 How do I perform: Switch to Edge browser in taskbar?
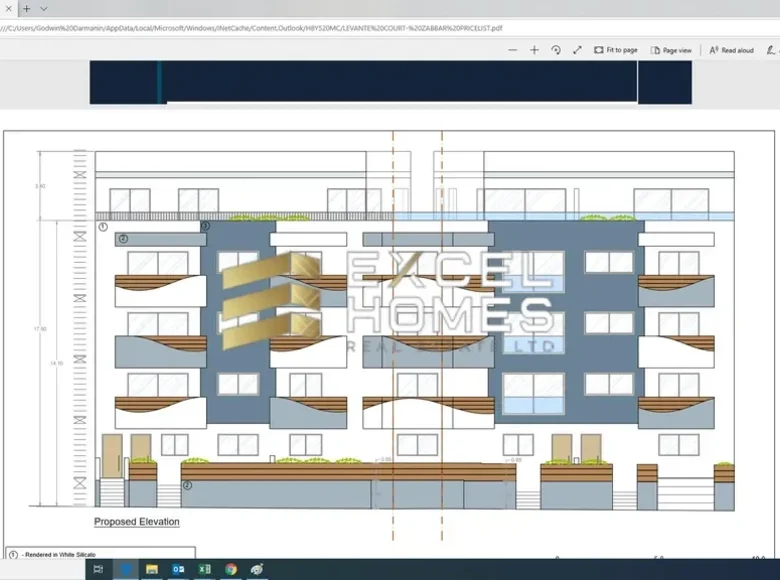(126, 569)
